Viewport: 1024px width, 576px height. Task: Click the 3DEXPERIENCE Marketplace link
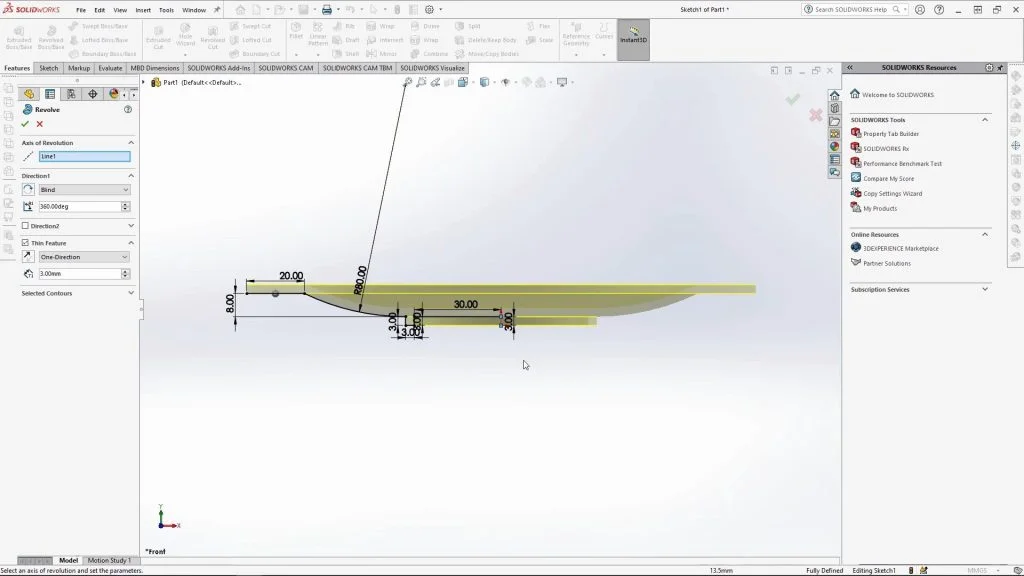tap(900, 248)
